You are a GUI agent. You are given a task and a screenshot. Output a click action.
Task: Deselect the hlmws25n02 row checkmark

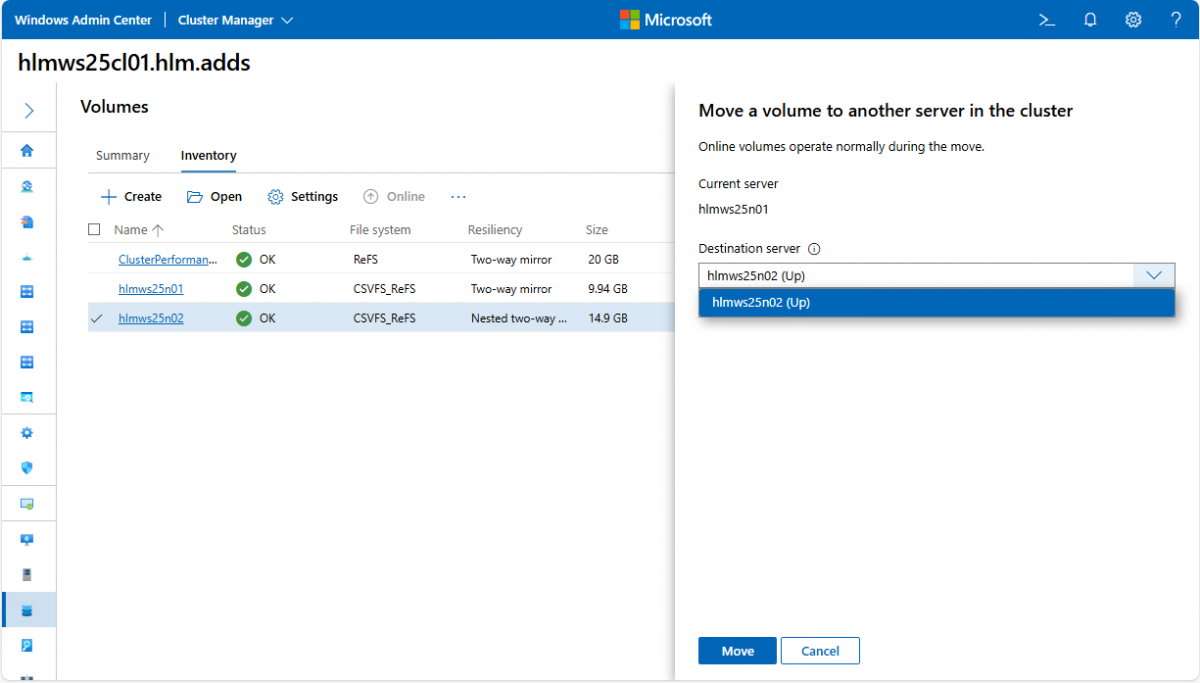(x=96, y=319)
